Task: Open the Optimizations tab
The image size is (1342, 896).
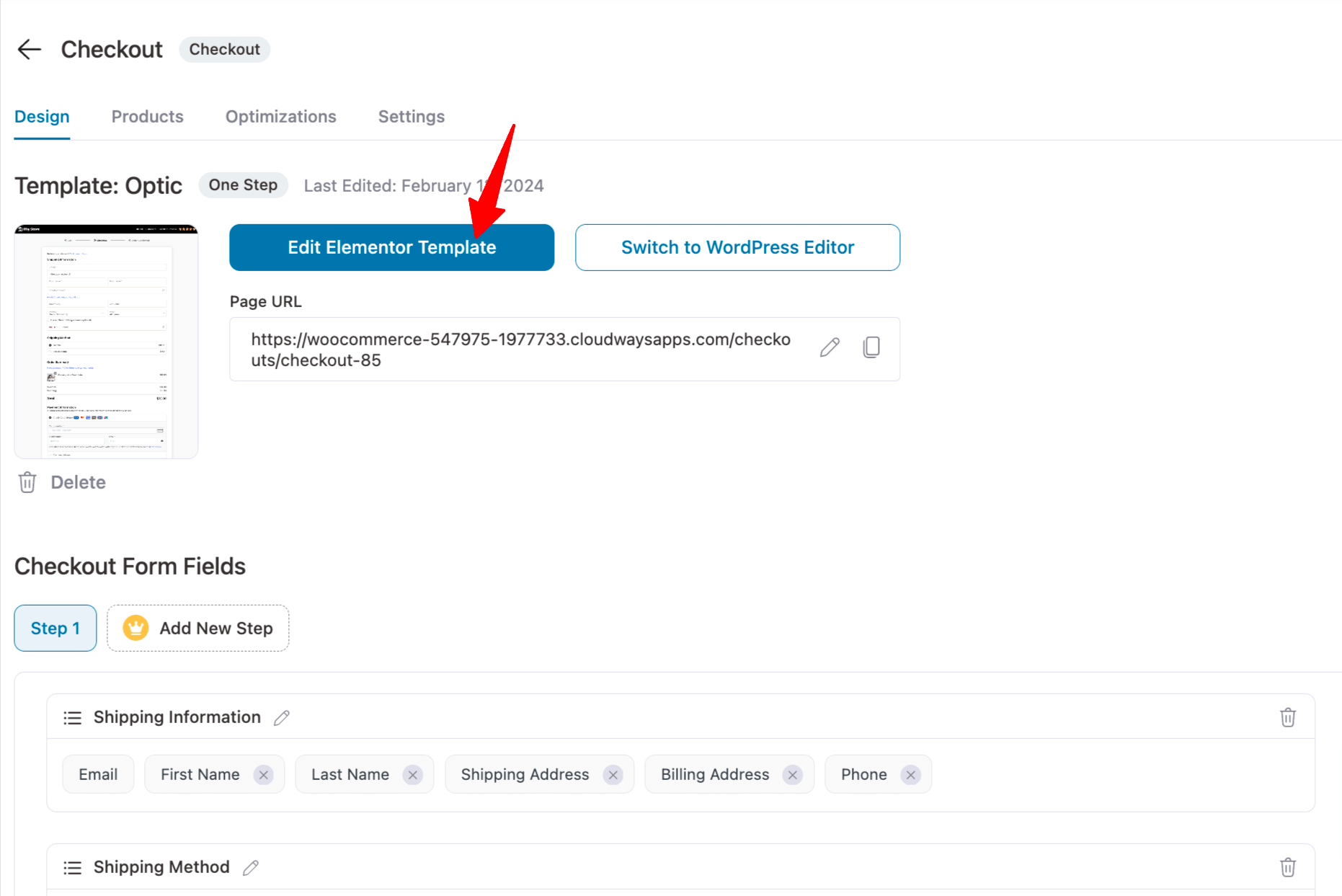Action: (x=280, y=117)
